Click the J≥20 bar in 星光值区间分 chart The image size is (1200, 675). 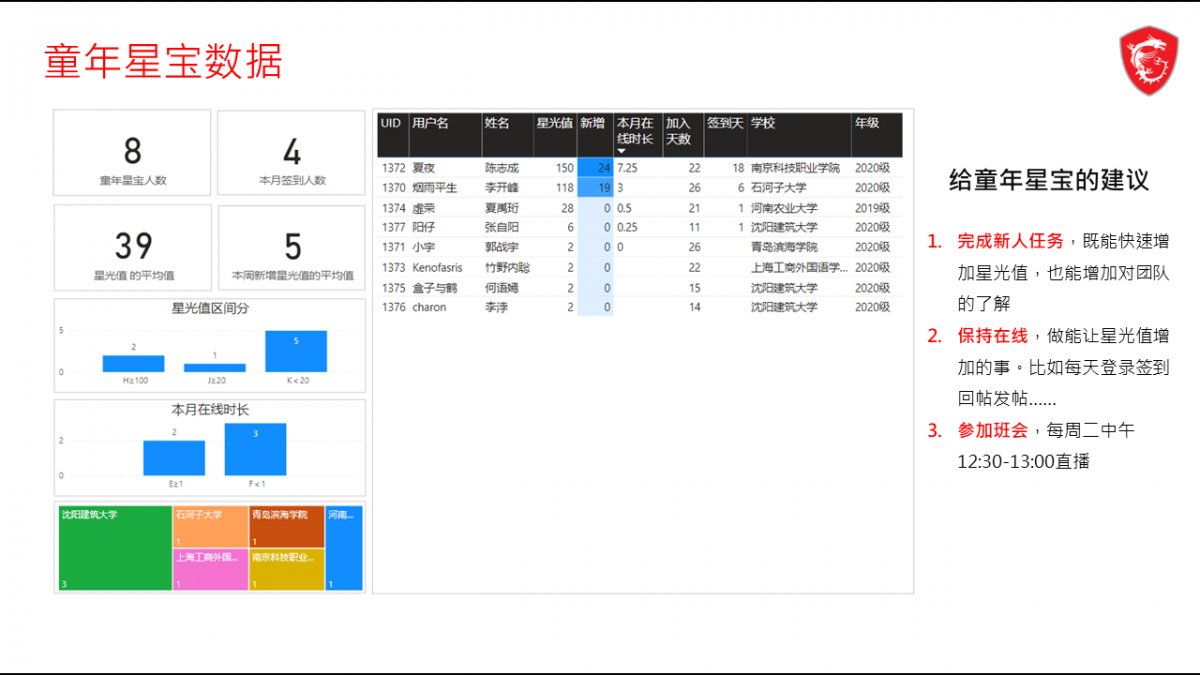click(x=214, y=368)
